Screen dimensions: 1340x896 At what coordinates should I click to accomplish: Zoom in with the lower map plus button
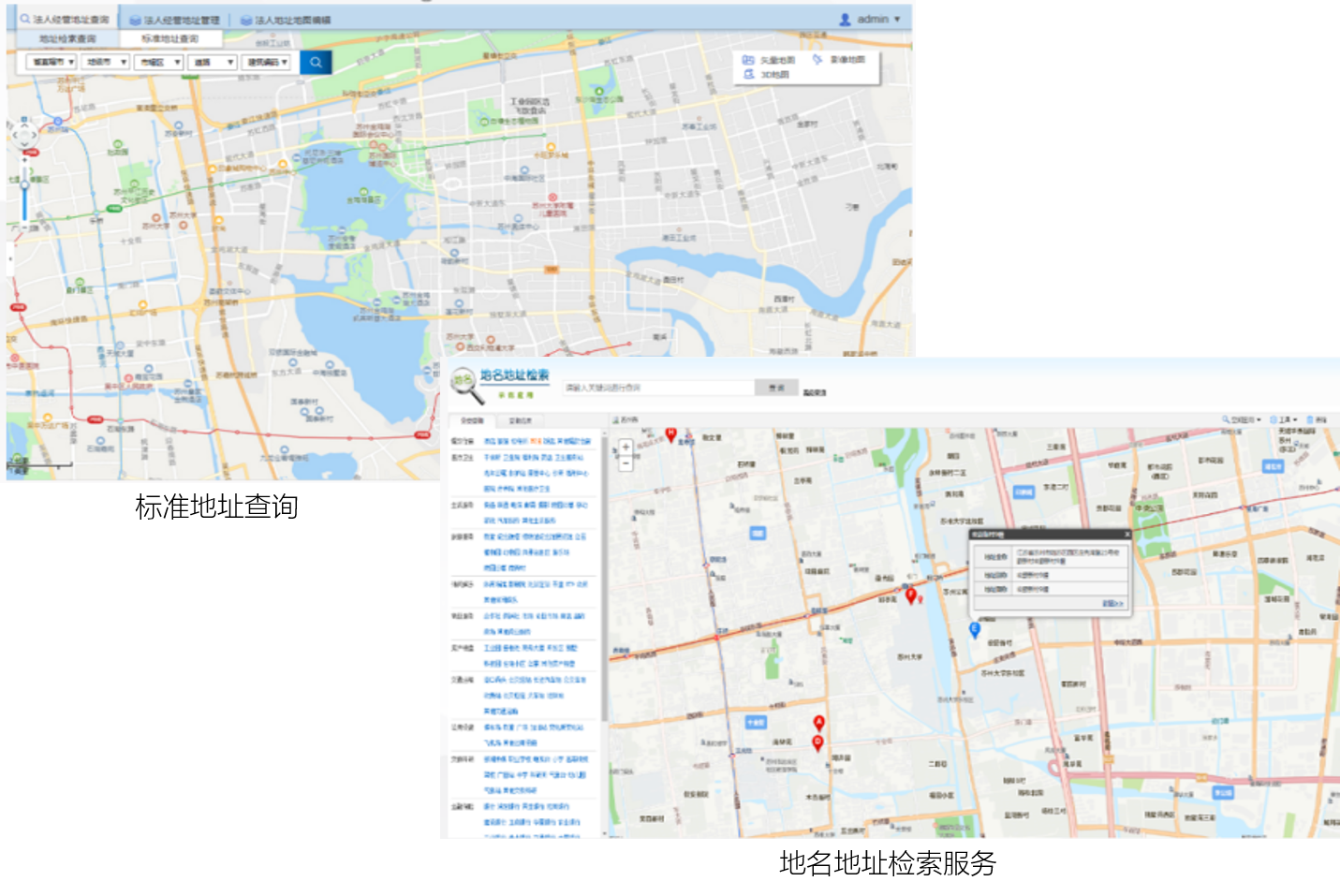[626, 448]
